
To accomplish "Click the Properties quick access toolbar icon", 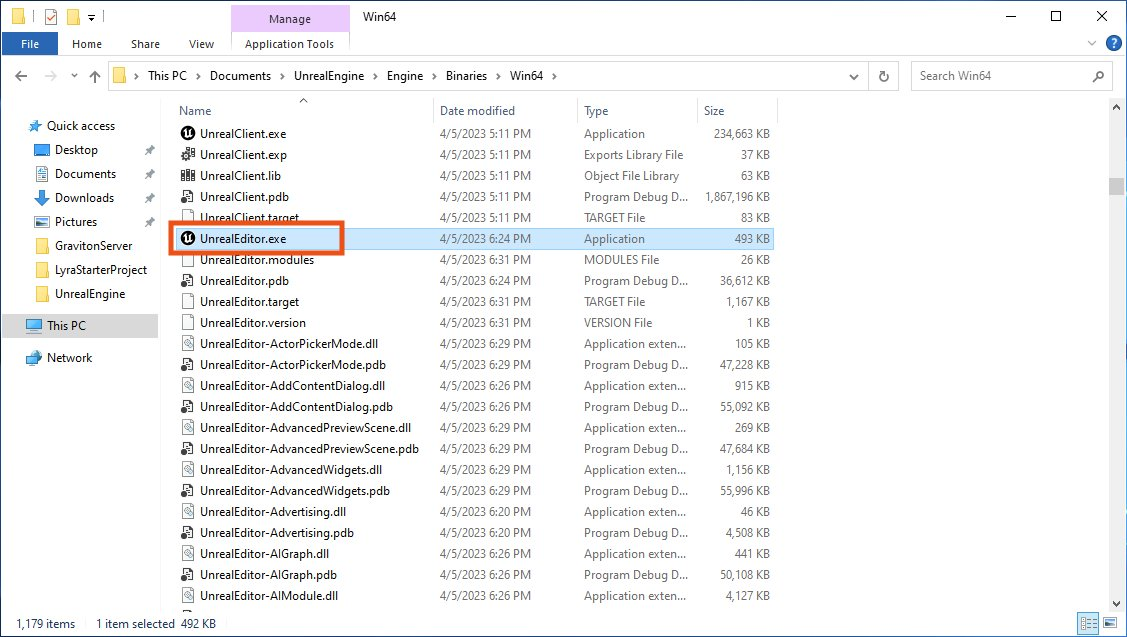I will pyautogui.click(x=51, y=17).
